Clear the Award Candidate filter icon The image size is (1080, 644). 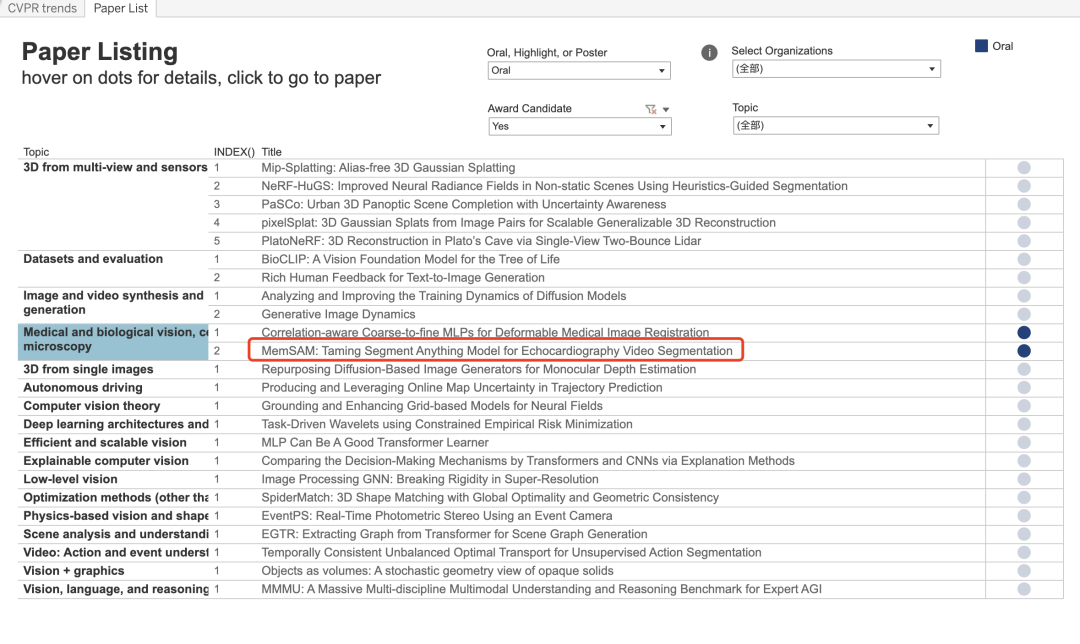point(651,109)
